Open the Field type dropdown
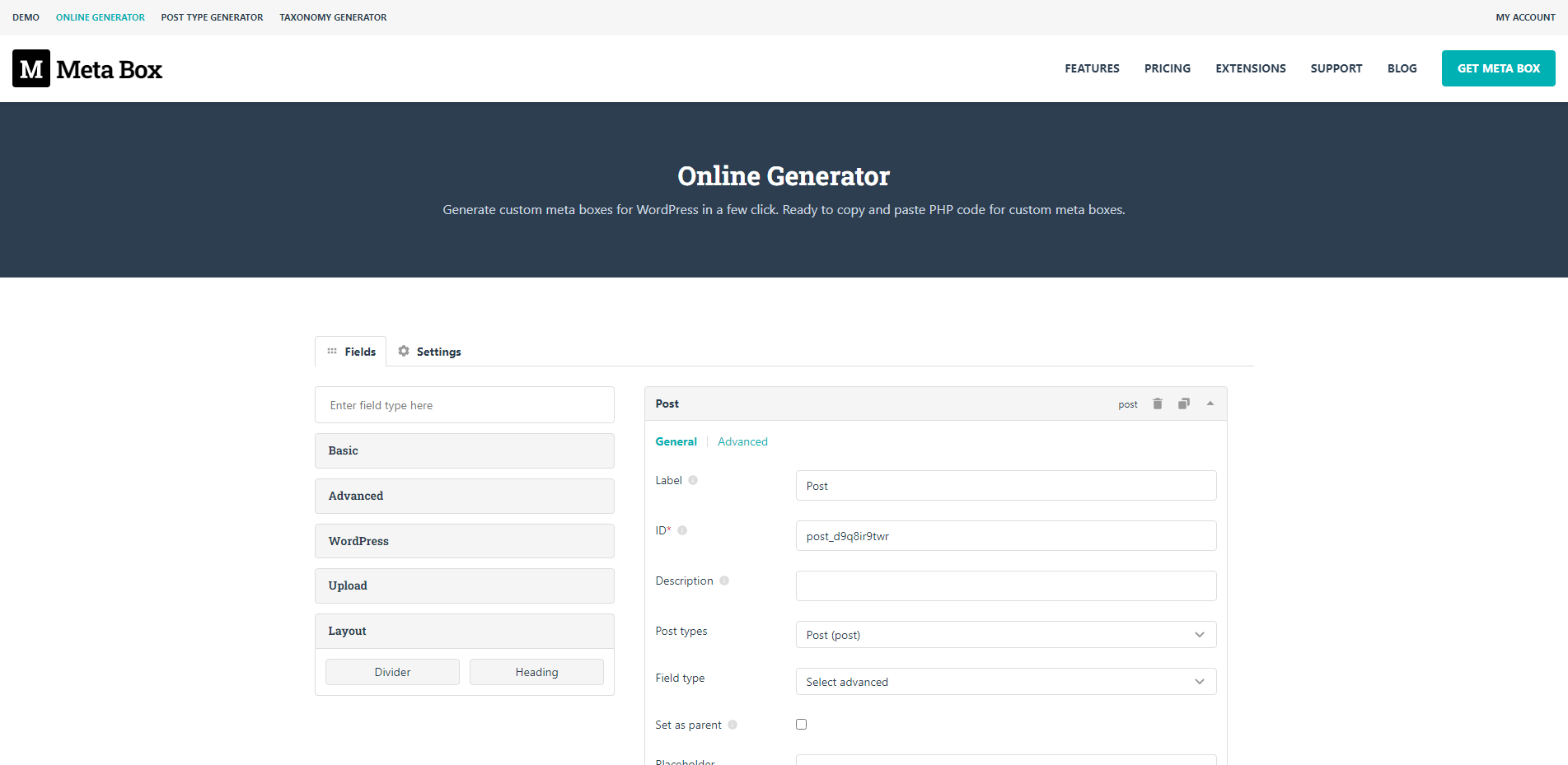The height and width of the screenshot is (765, 1568). [x=1006, y=682]
